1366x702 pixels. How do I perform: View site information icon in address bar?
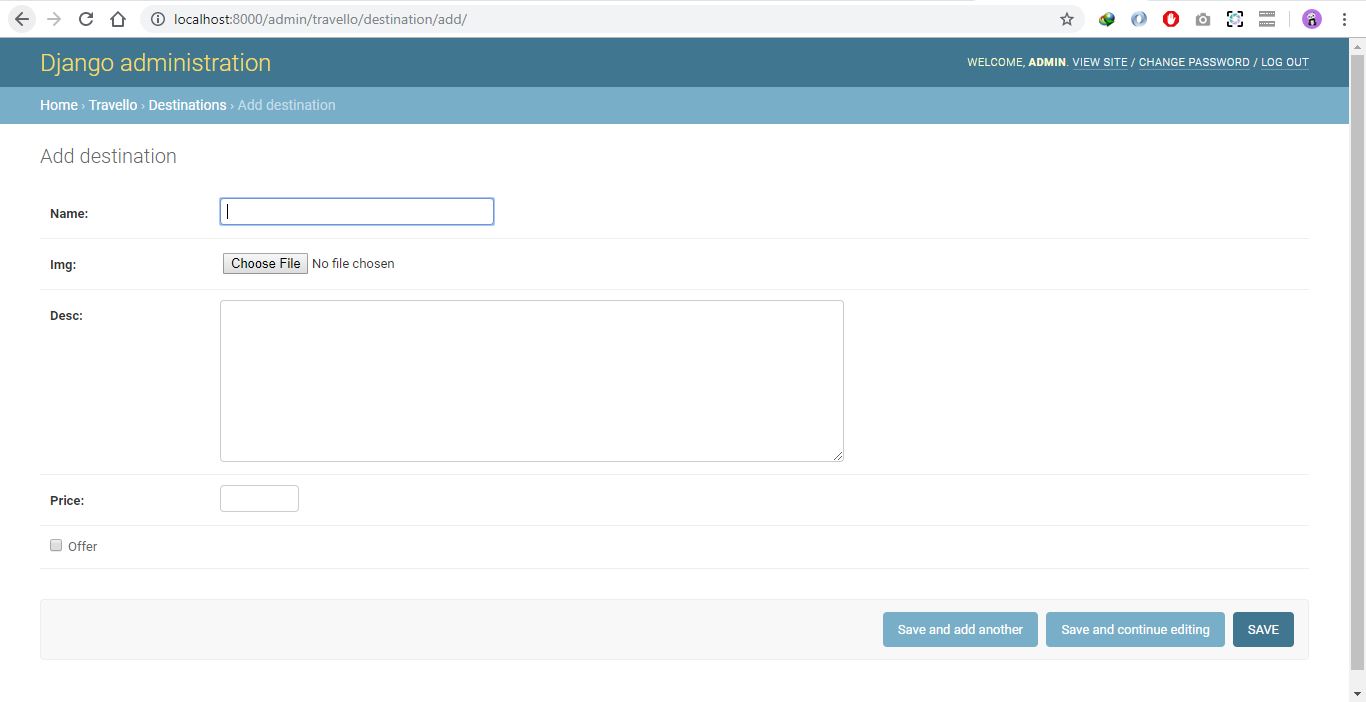(x=157, y=19)
